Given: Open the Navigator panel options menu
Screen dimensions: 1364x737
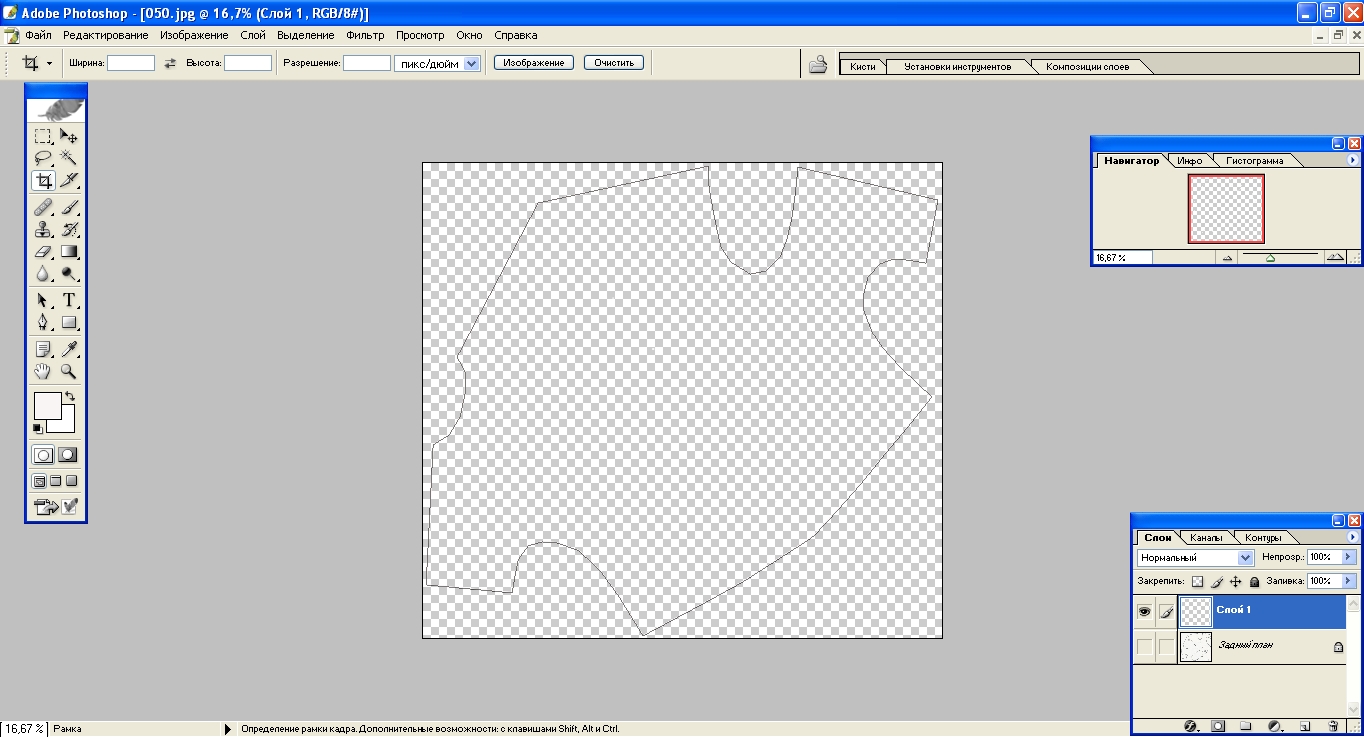Looking at the screenshot, I should click(1354, 160).
